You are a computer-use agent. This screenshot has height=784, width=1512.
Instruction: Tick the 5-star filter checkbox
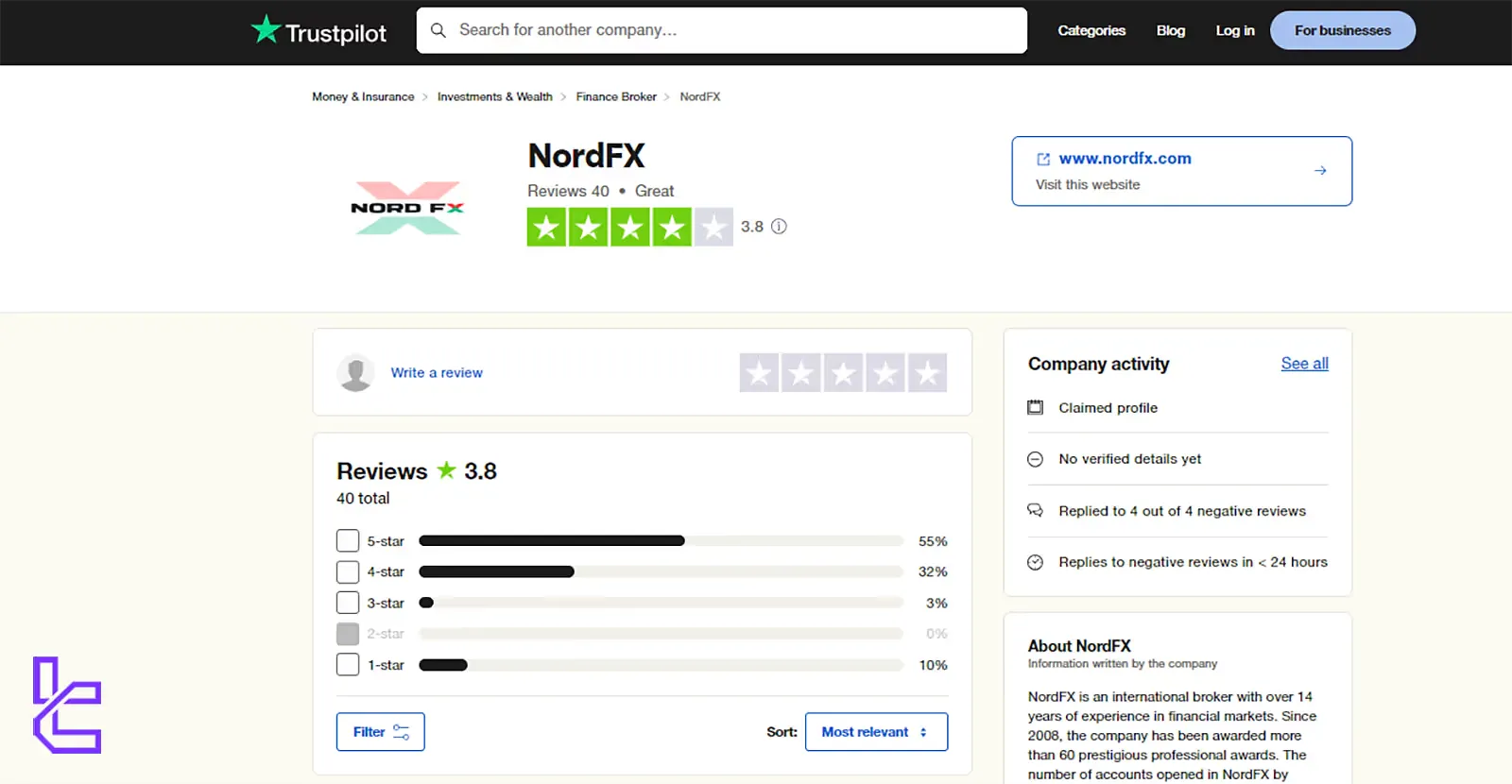pos(348,541)
